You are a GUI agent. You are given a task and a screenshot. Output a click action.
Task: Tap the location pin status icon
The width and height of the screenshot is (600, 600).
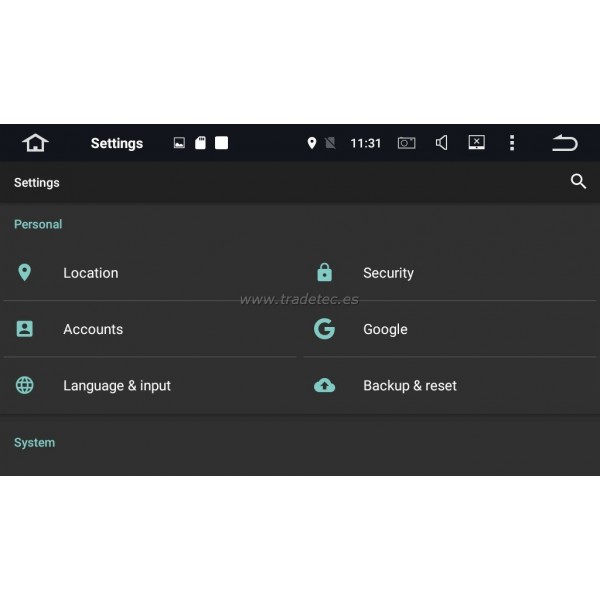[311, 143]
